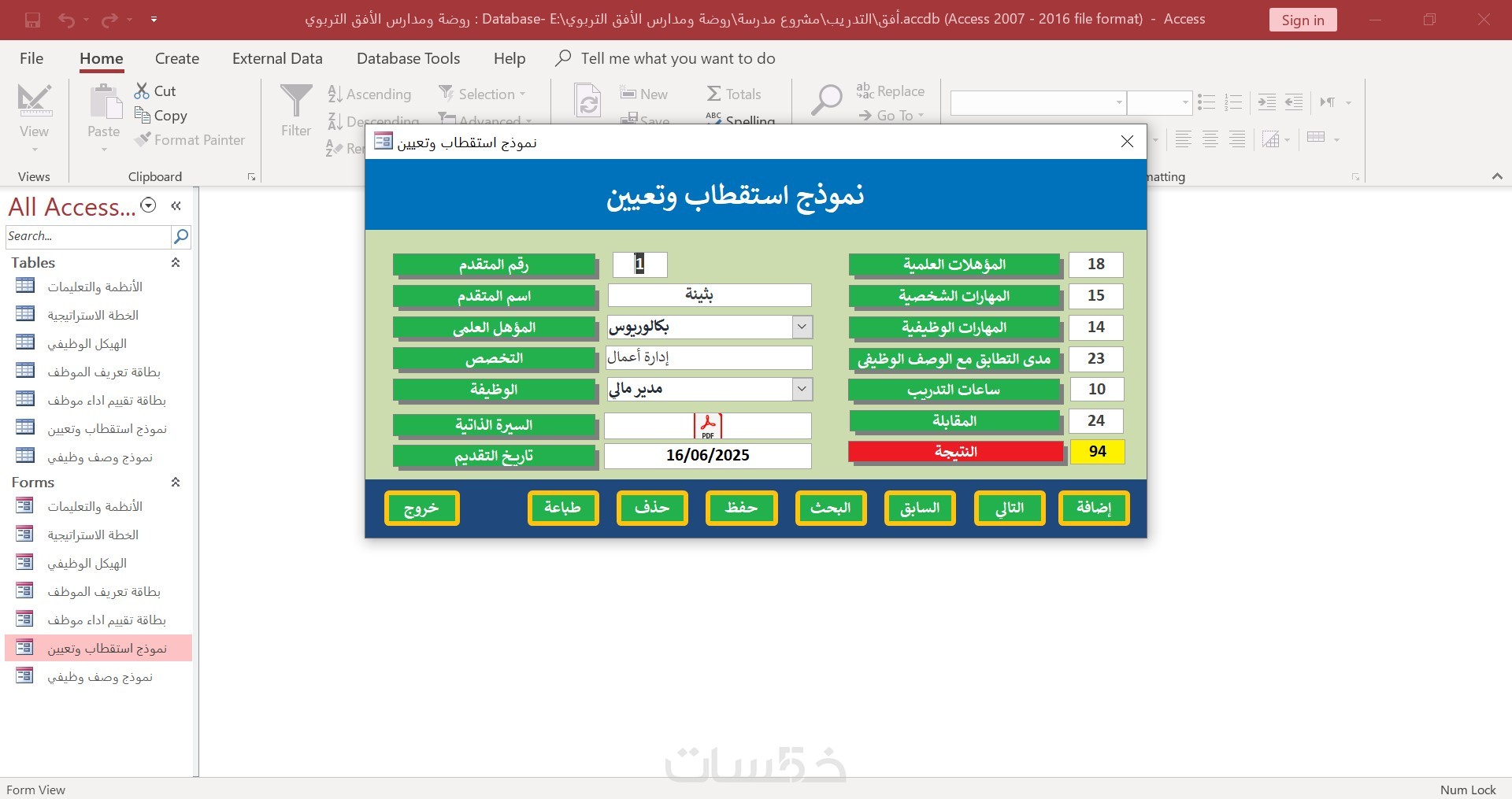
Task: Switch to the External Data tab
Action: [277, 58]
